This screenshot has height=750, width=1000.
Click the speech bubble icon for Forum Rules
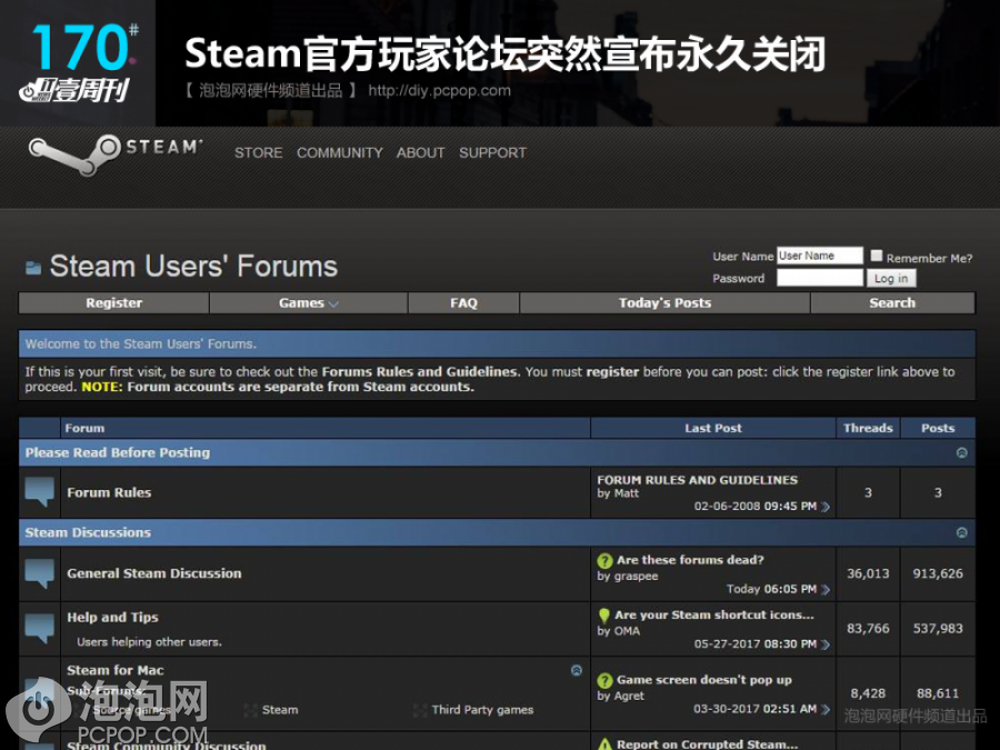pos(40,492)
